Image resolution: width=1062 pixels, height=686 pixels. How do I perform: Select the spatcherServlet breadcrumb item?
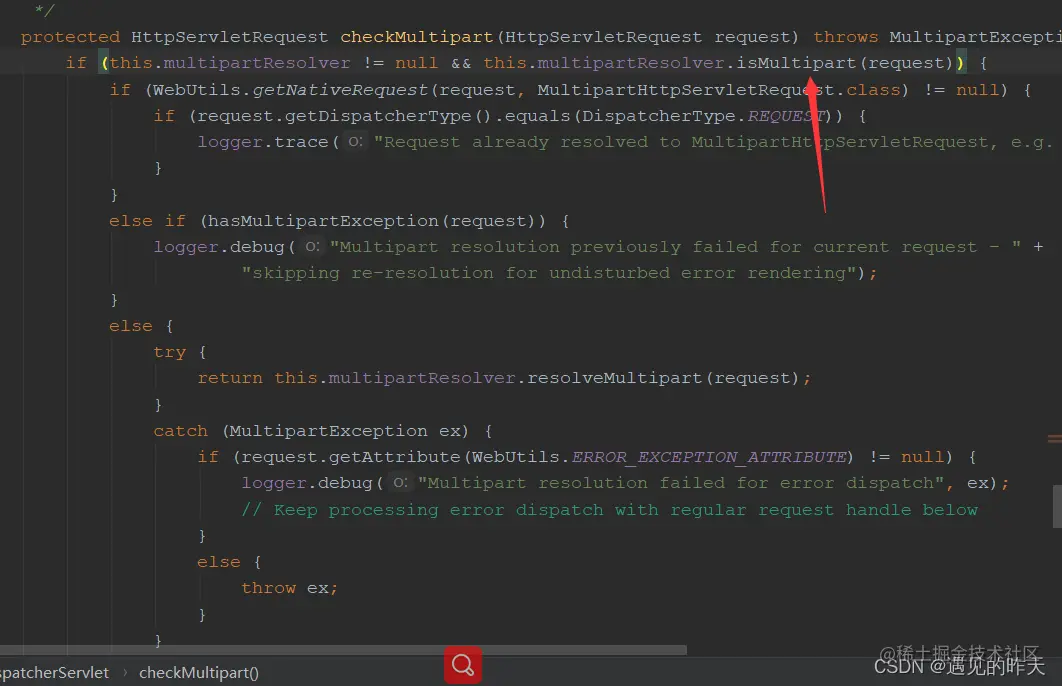[54, 672]
